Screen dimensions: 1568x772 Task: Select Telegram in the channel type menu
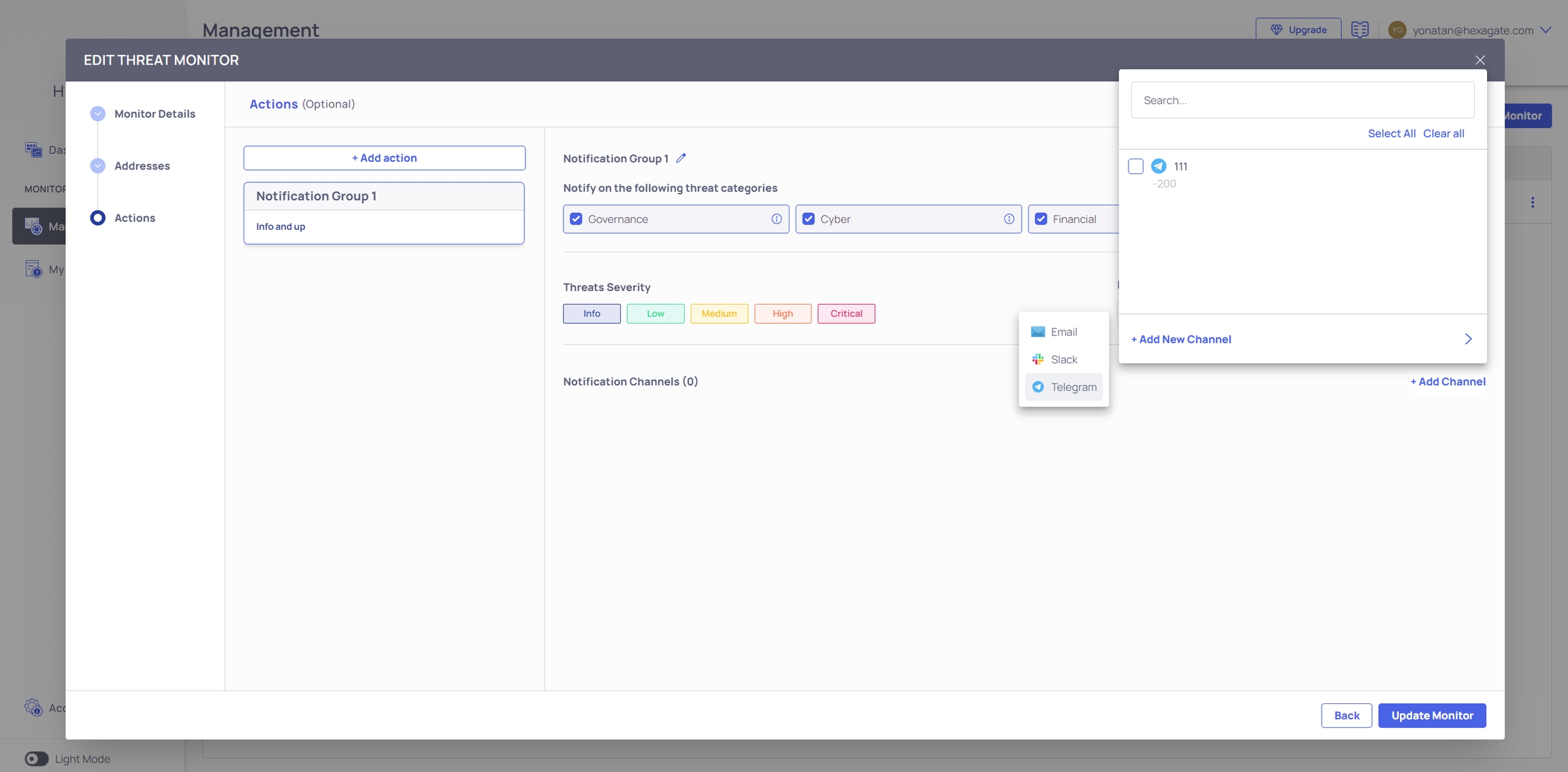pyautogui.click(x=1063, y=387)
